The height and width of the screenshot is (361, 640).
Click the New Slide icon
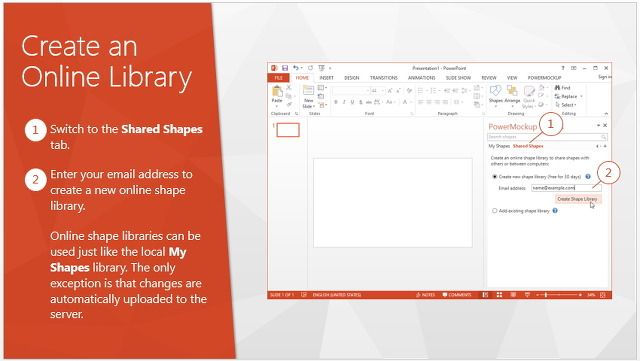pos(309,91)
